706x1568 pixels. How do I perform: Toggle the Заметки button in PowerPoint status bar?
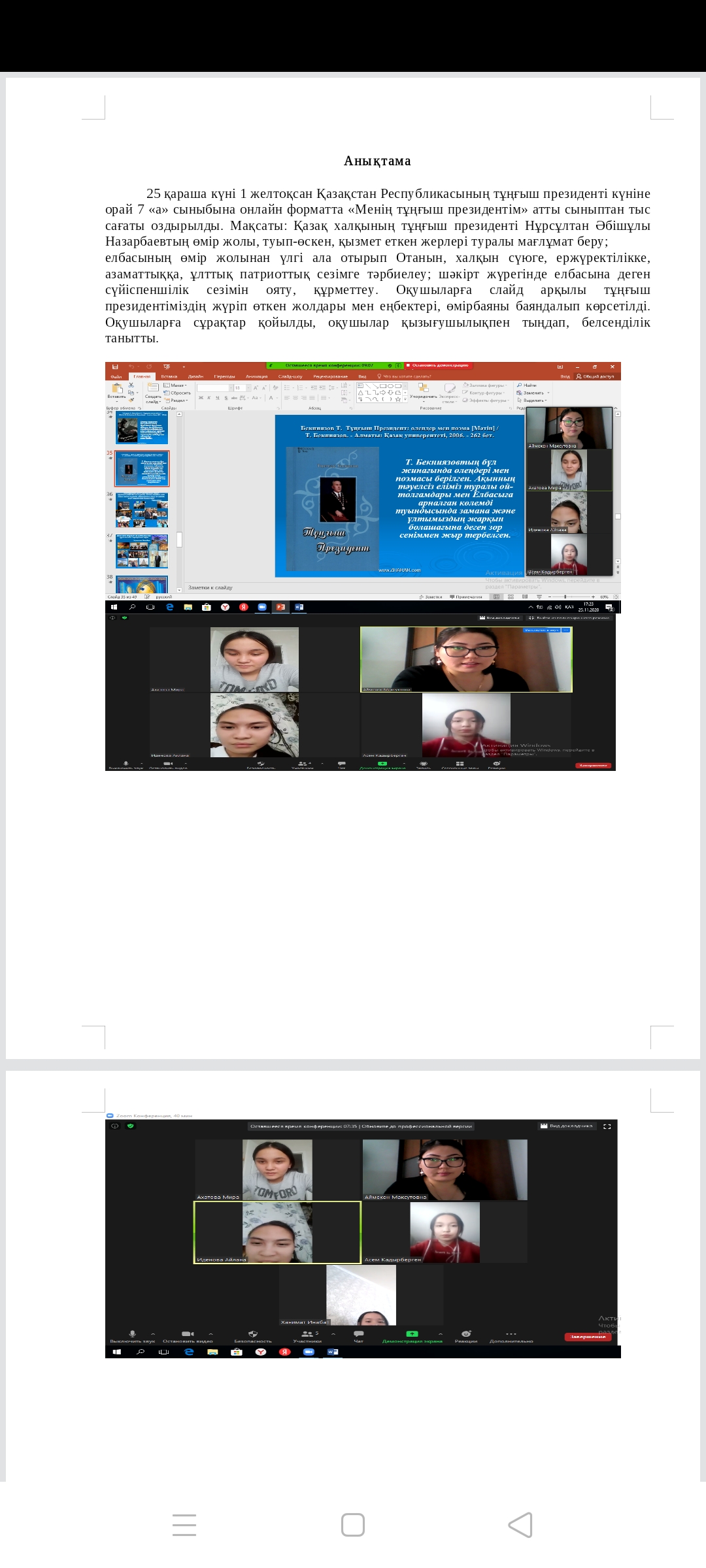[x=431, y=596]
